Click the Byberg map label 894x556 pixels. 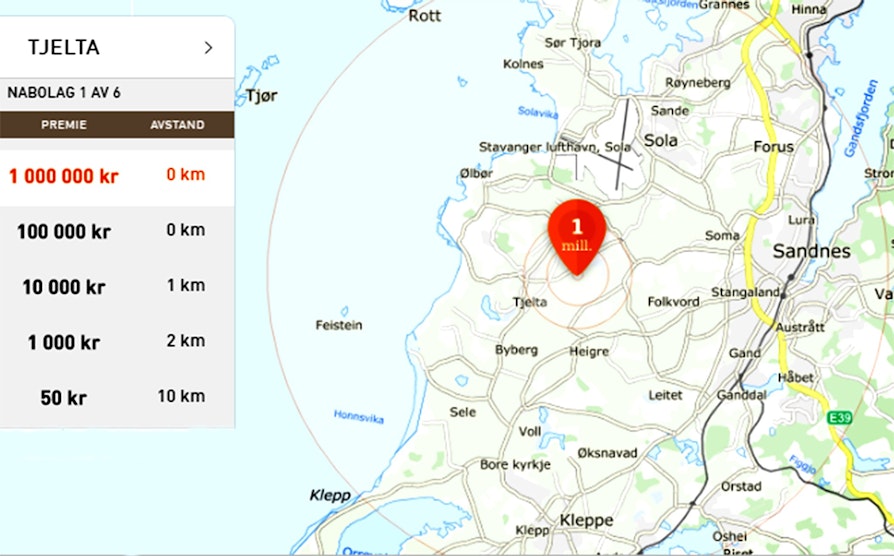tap(516, 350)
